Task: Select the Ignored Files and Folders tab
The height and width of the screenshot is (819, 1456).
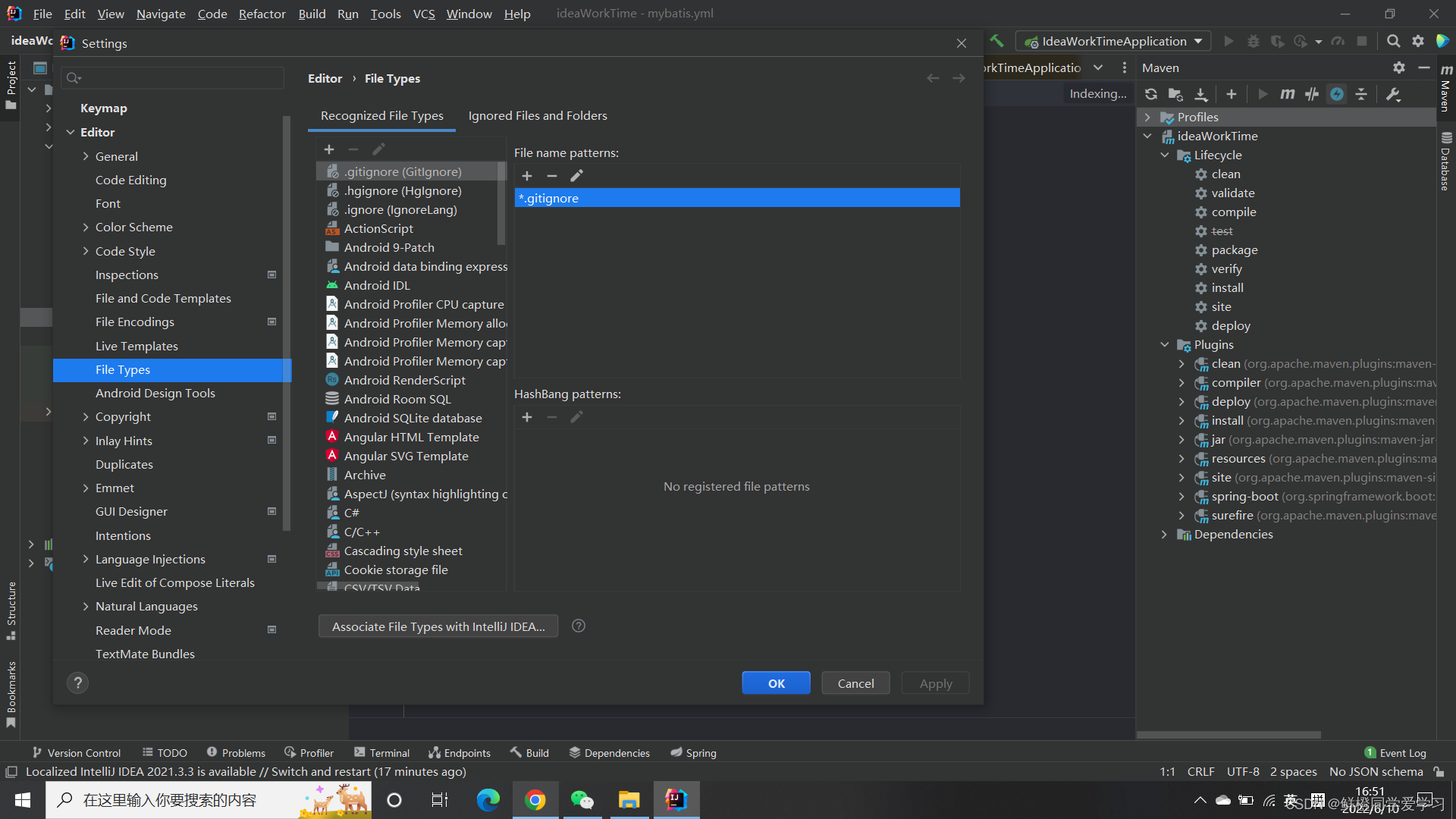Action: 537,115
